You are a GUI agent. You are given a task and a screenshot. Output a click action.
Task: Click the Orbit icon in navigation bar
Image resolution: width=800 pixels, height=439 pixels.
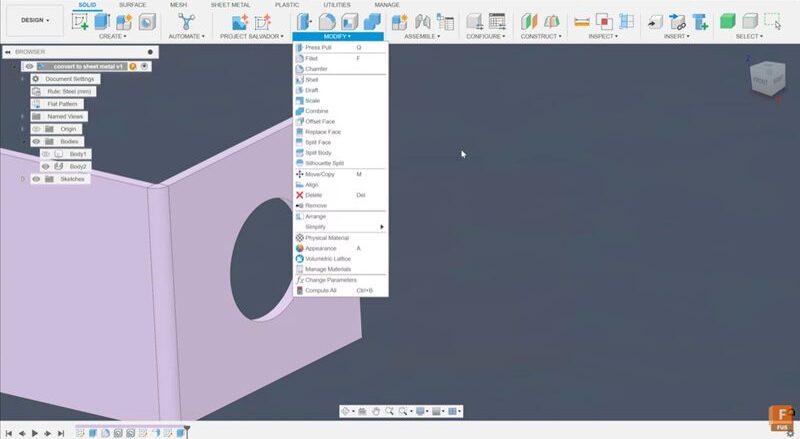click(345, 411)
